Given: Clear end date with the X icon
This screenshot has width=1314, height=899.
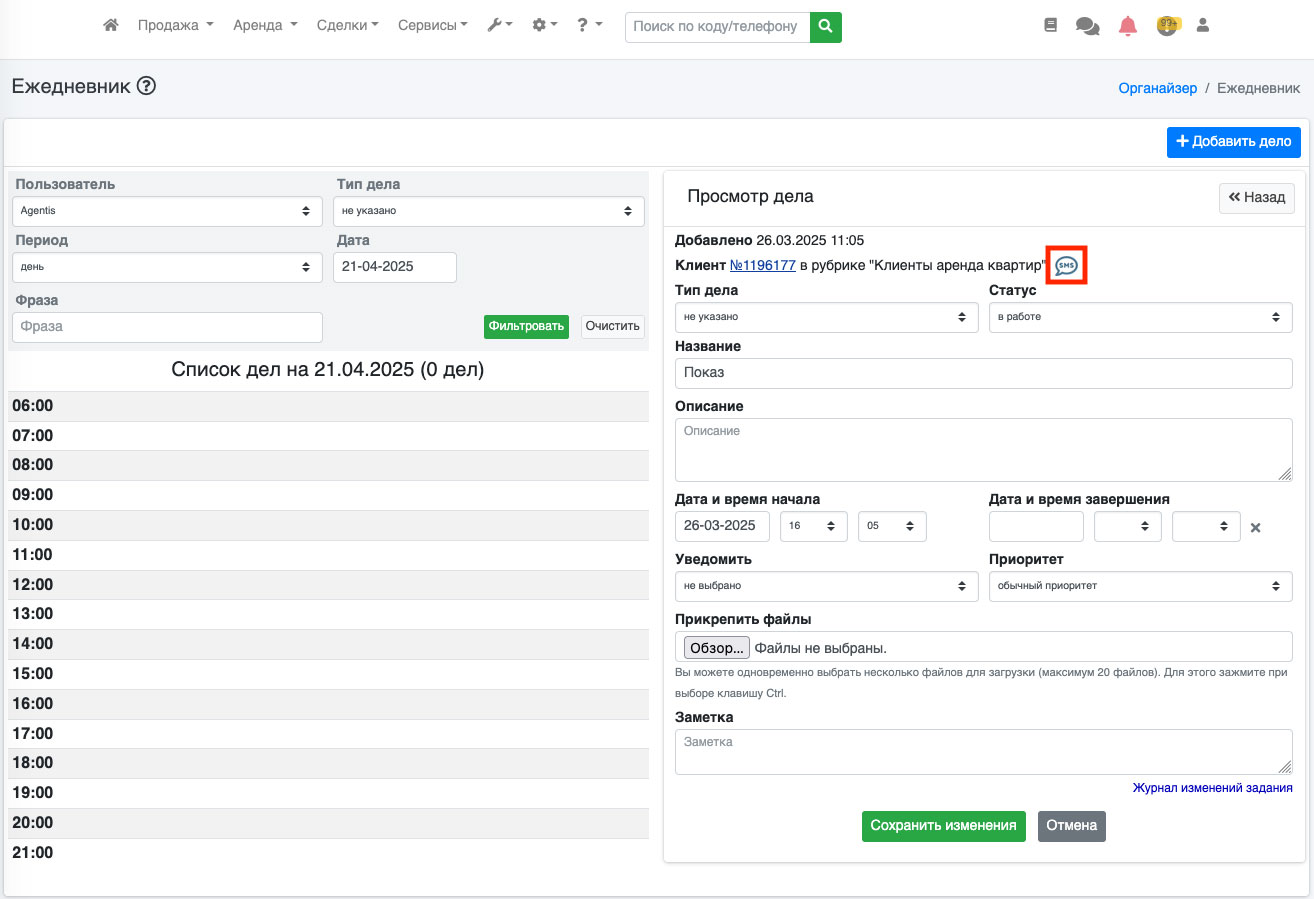Looking at the screenshot, I should coord(1256,528).
